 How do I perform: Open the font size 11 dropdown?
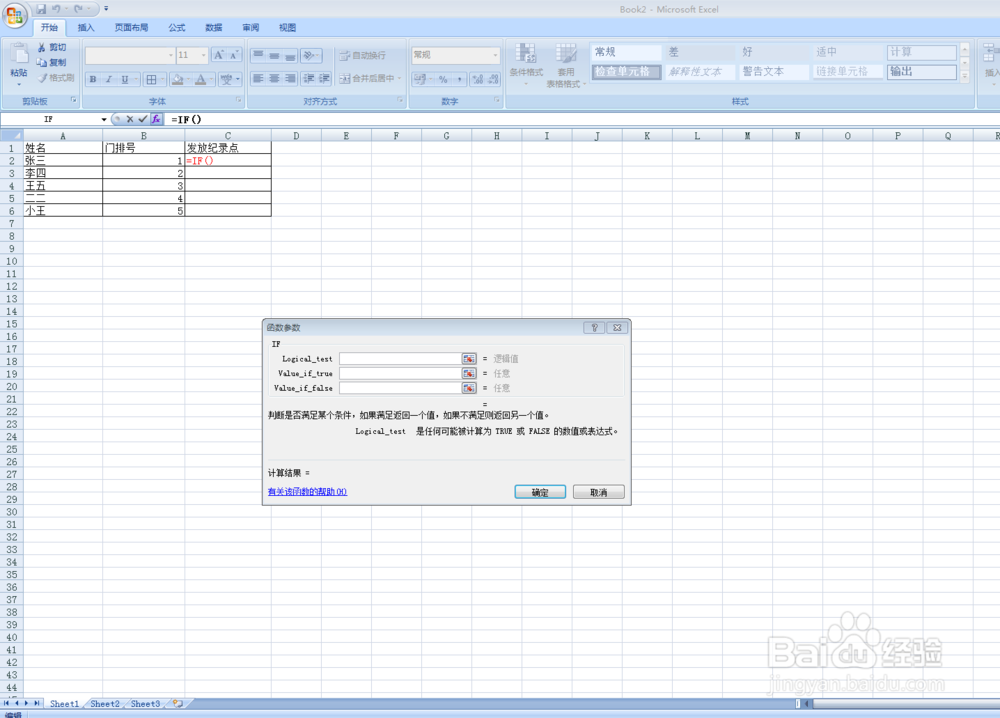click(x=203, y=55)
